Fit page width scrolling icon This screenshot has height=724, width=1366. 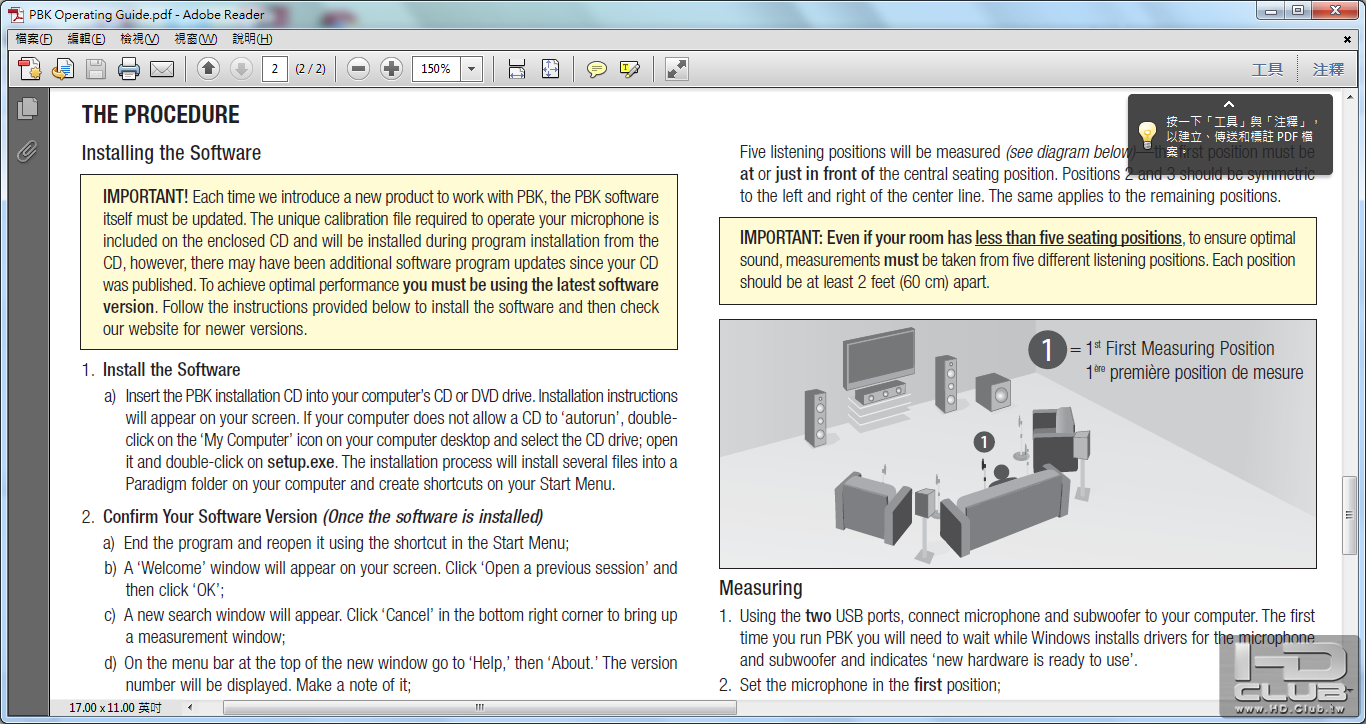[x=517, y=69]
